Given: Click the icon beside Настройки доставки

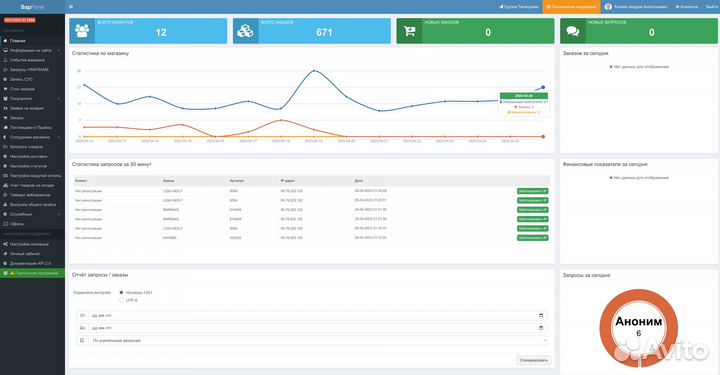Looking at the screenshot, I should (x=6, y=157).
